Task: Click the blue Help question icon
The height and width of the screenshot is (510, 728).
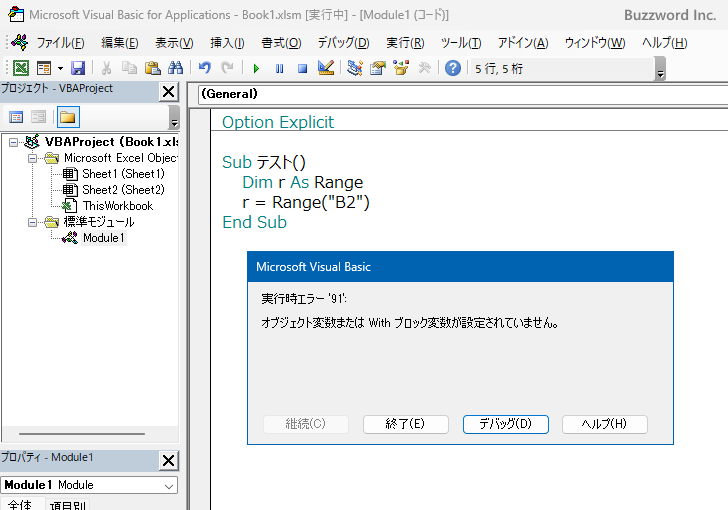Action: coord(453,68)
